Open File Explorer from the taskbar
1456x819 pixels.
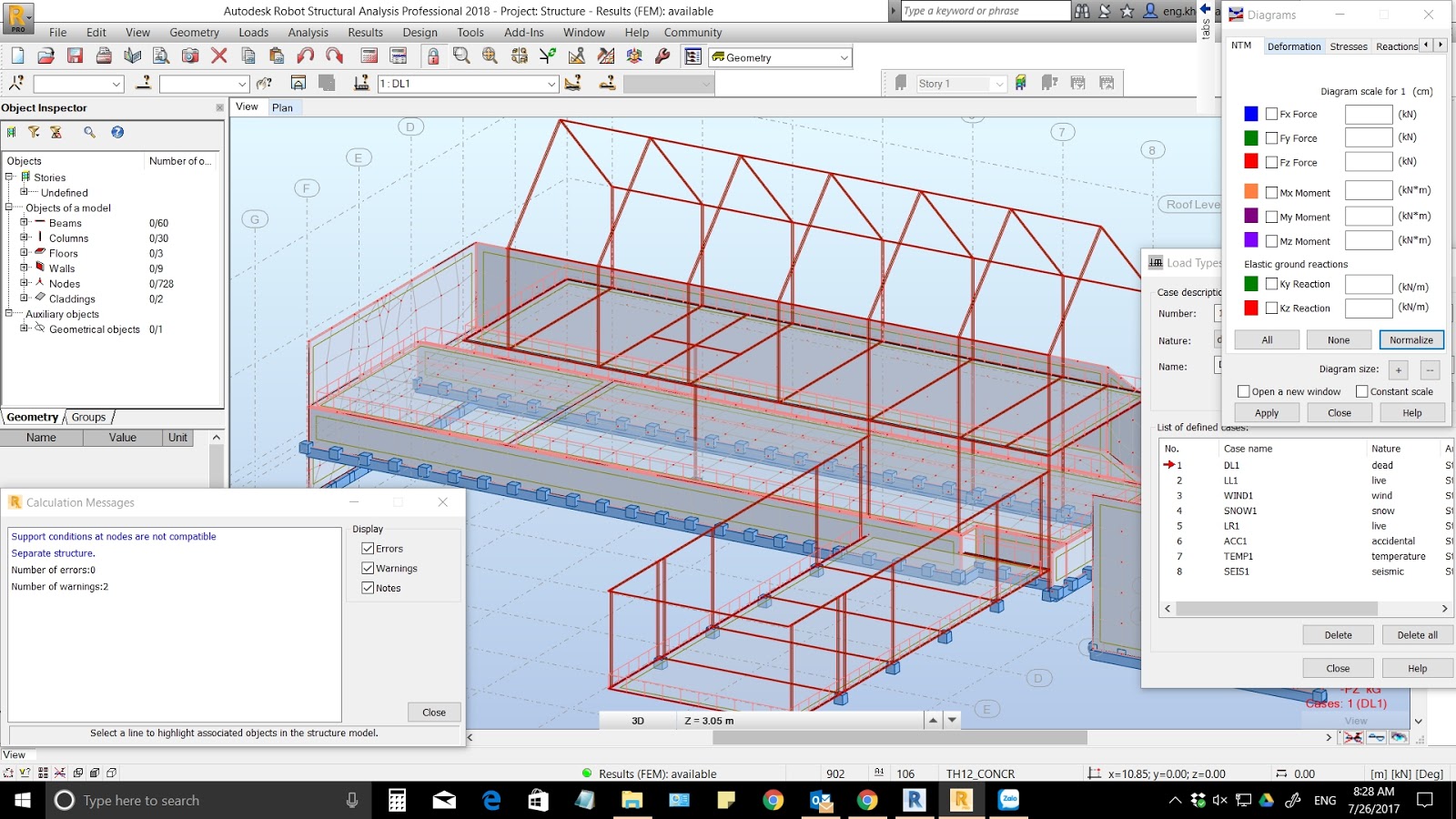632,800
